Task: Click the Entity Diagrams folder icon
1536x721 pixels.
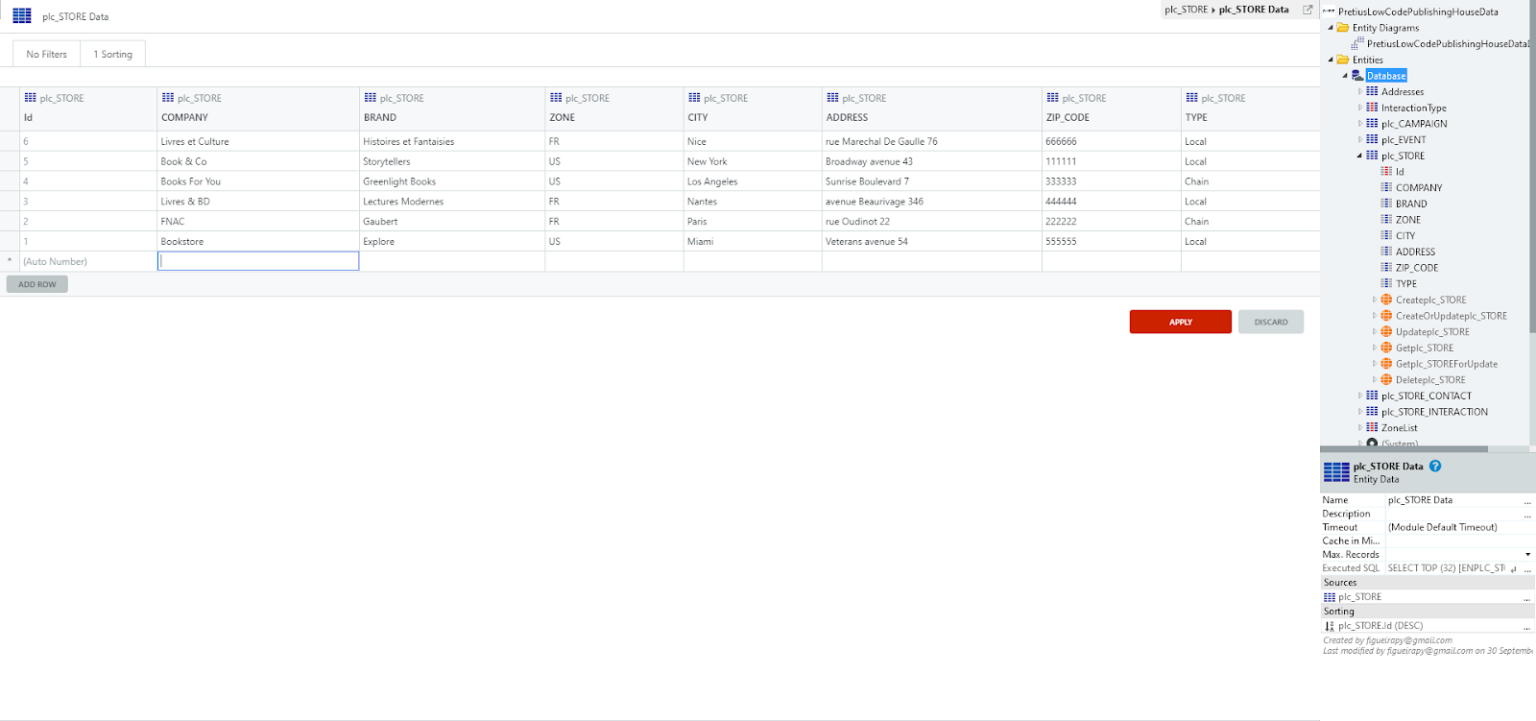Action: point(1341,27)
